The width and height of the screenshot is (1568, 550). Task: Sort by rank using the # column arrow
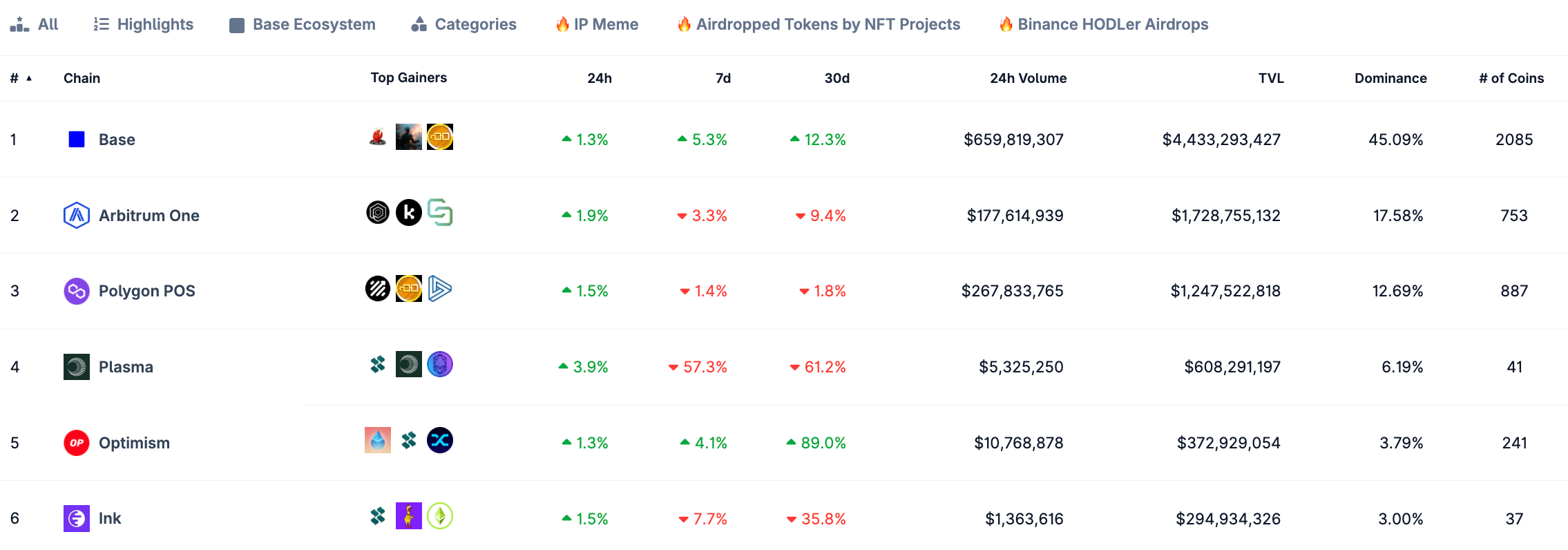[29, 79]
